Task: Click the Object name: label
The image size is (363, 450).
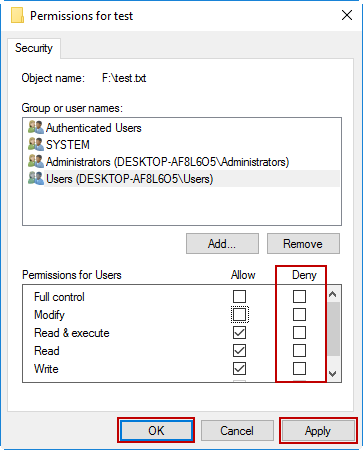Action: (x=53, y=78)
